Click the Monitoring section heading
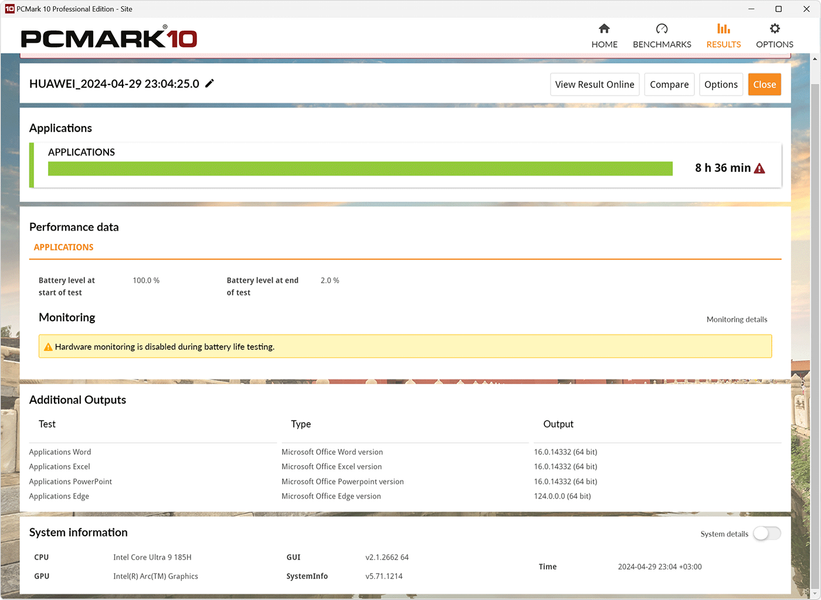Viewport: 821px width, 600px height. pos(67,317)
